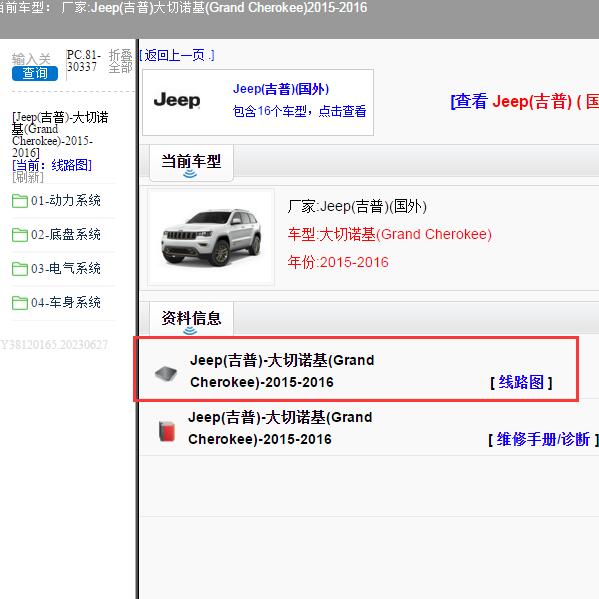
Task: Open the 查看 Jeep(吉普) link at right
Action: pos(525,102)
